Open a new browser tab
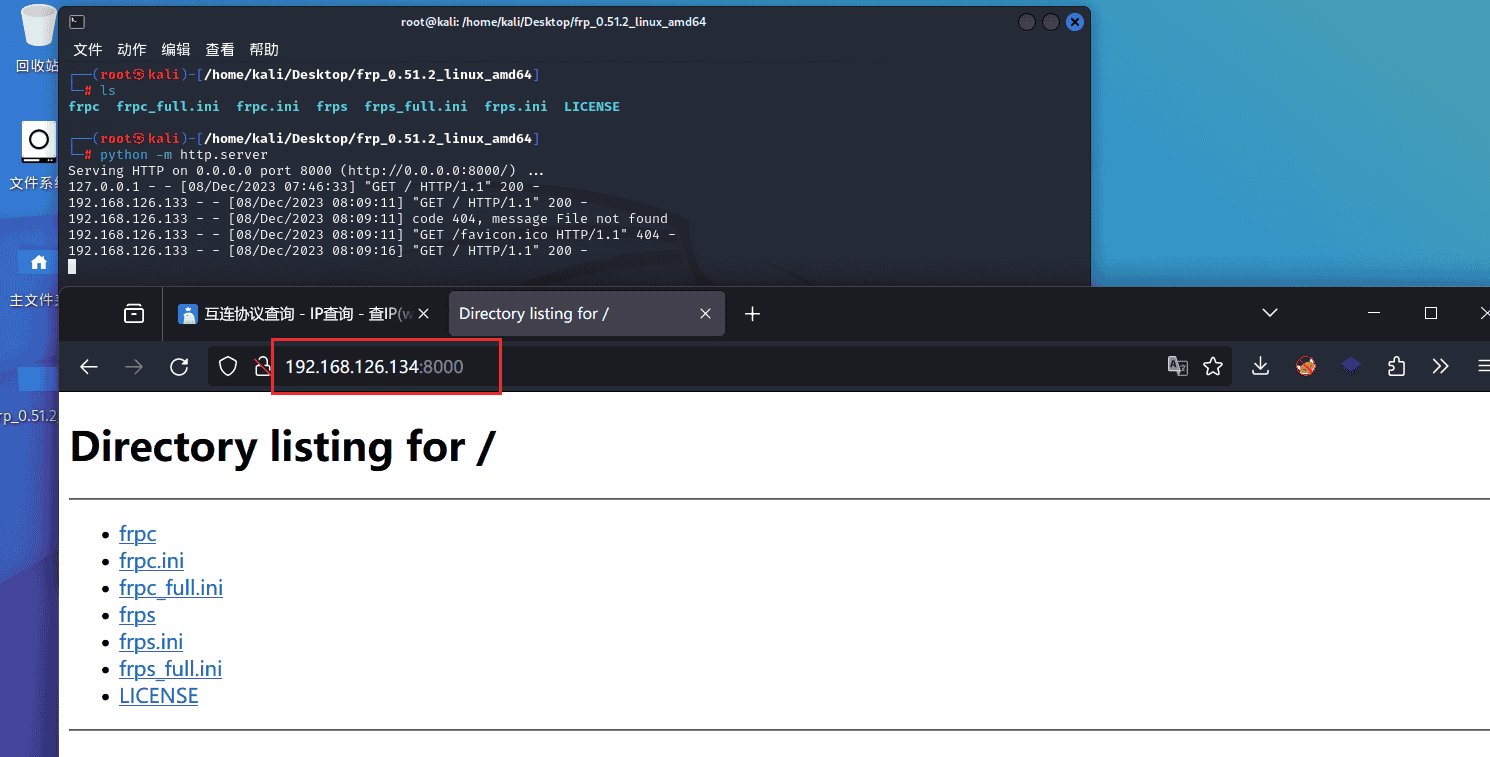 click(753, 314)
